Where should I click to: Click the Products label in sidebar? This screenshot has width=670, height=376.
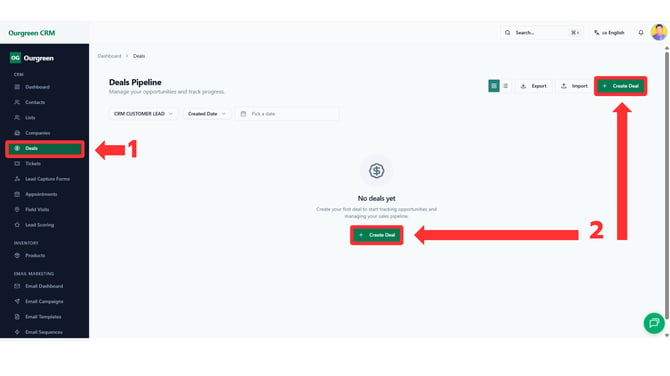coord(35,256)
